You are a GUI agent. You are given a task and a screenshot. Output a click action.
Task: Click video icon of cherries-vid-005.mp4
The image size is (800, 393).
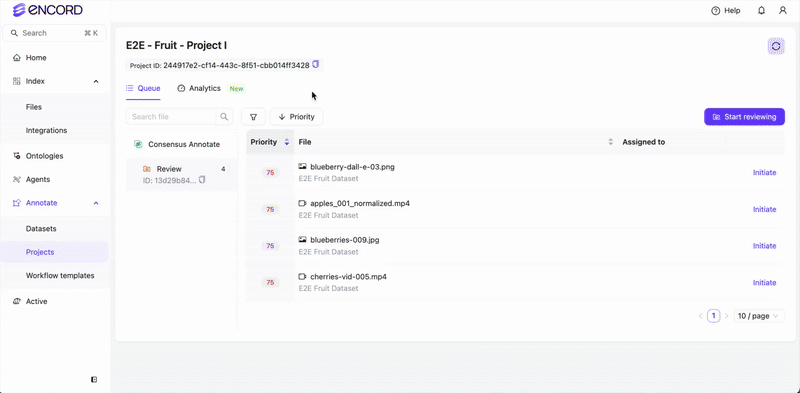point(303,276)
